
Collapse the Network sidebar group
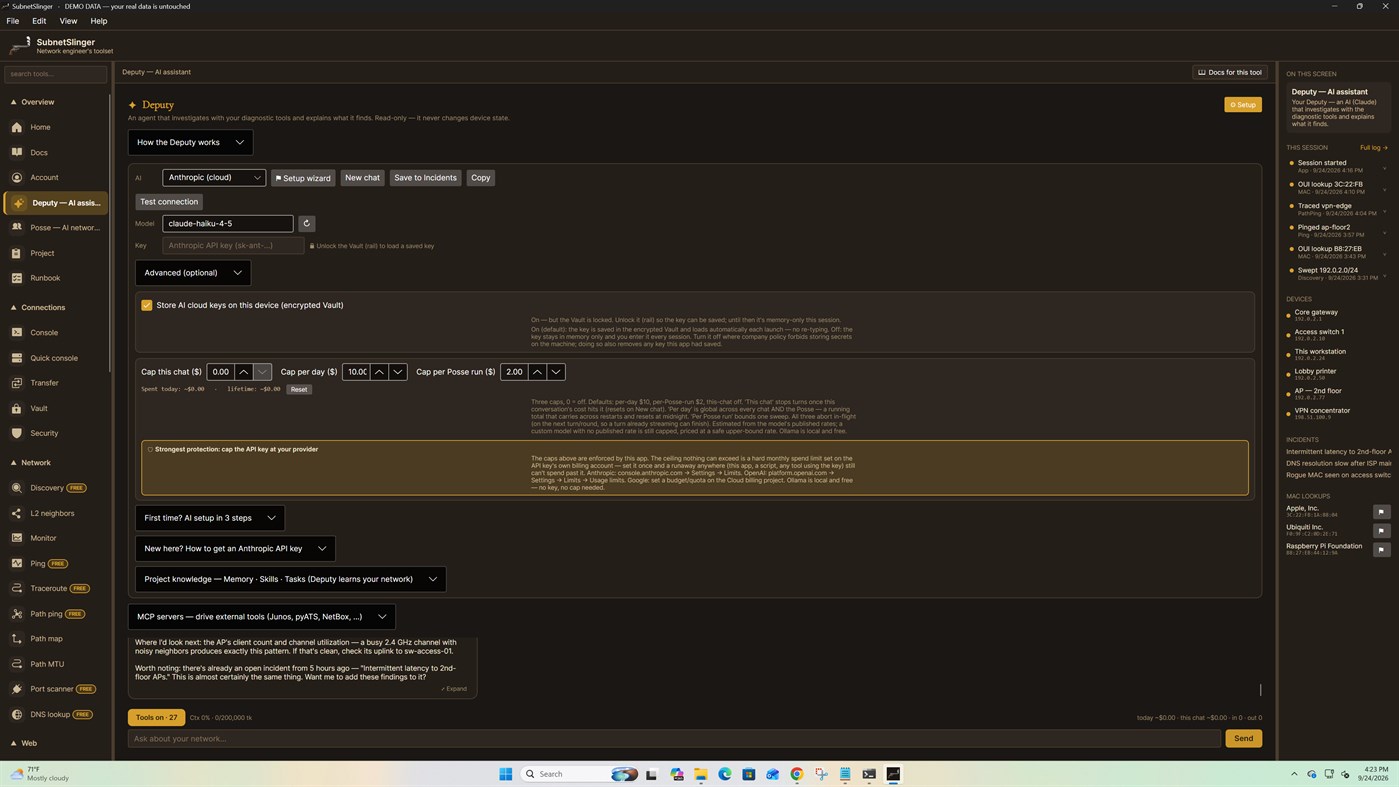(55, 463)
